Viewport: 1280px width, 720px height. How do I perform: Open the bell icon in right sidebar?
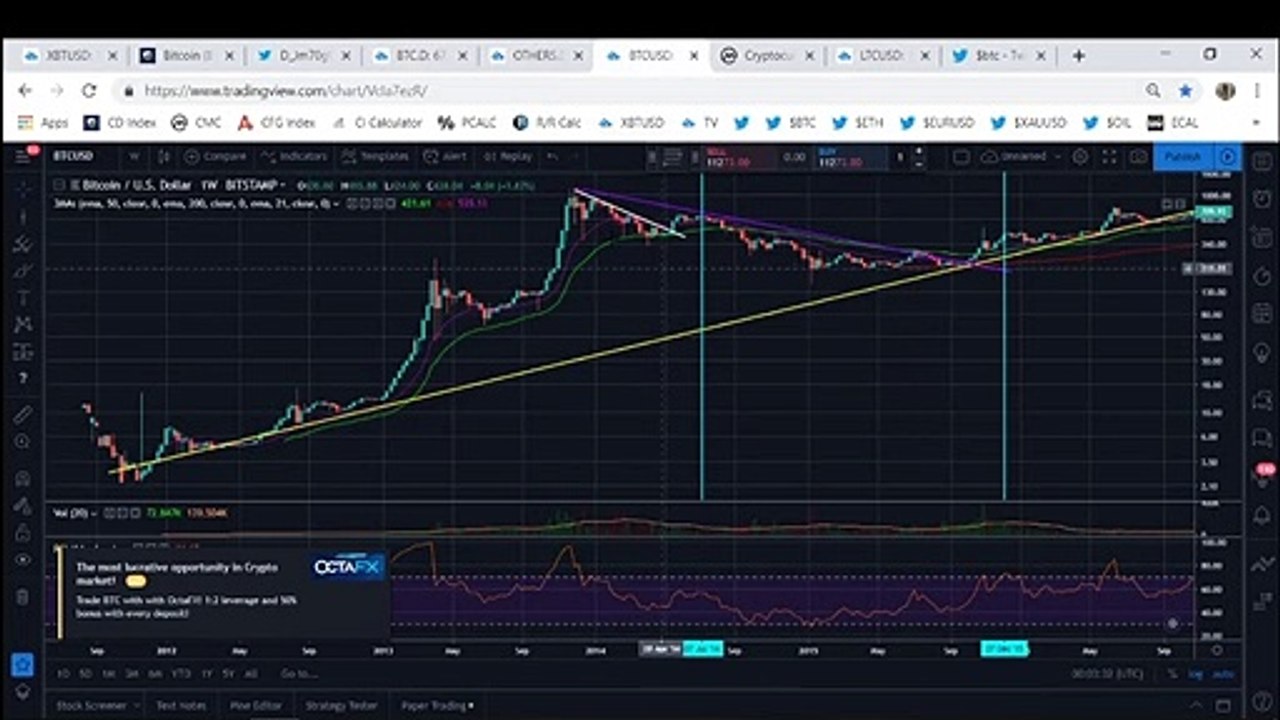click(x=1263, y=515)
